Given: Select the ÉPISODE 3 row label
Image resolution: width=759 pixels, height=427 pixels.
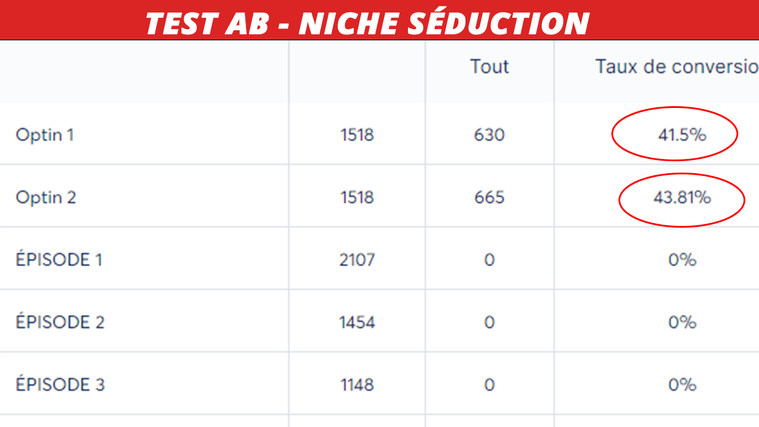Looking at the screenshot, I should tap(60, 384).
